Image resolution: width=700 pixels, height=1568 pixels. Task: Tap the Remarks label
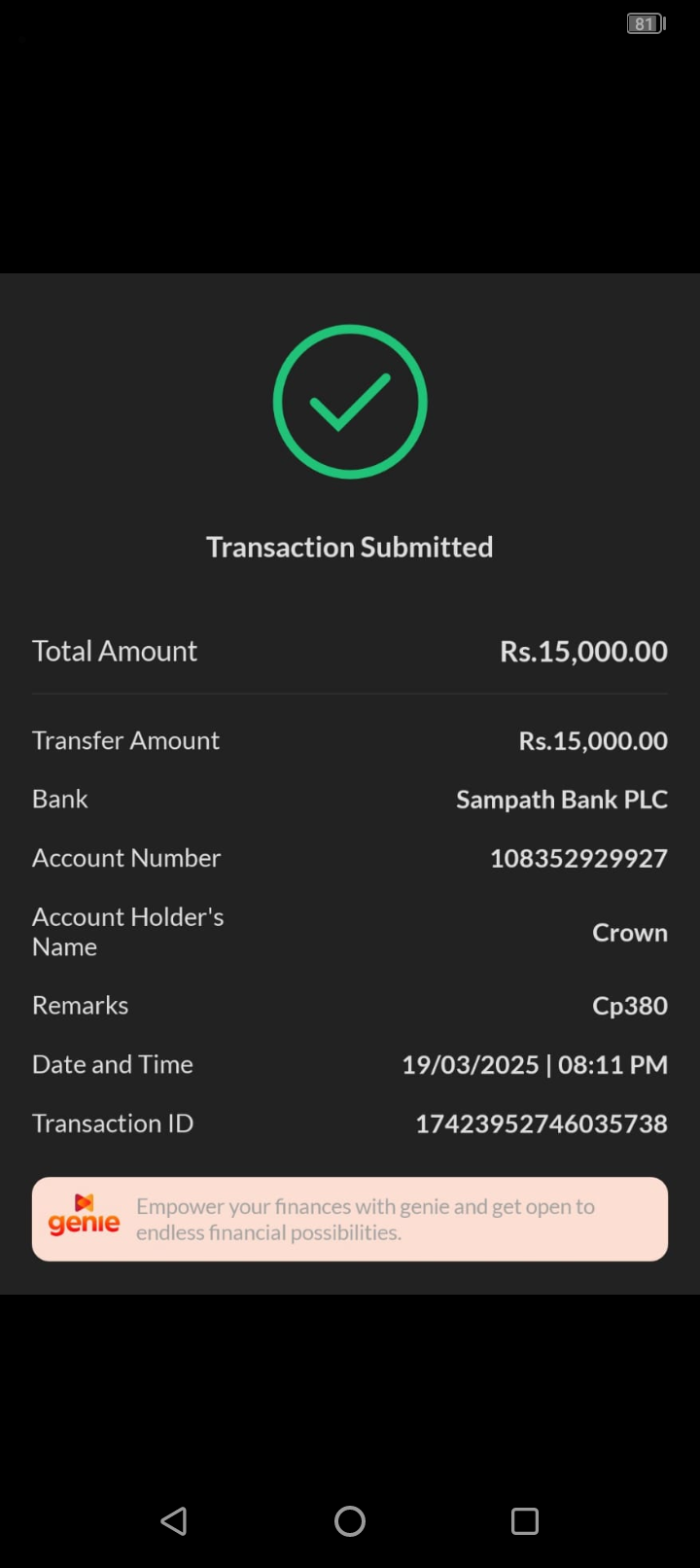click(x=81, y=1006)
